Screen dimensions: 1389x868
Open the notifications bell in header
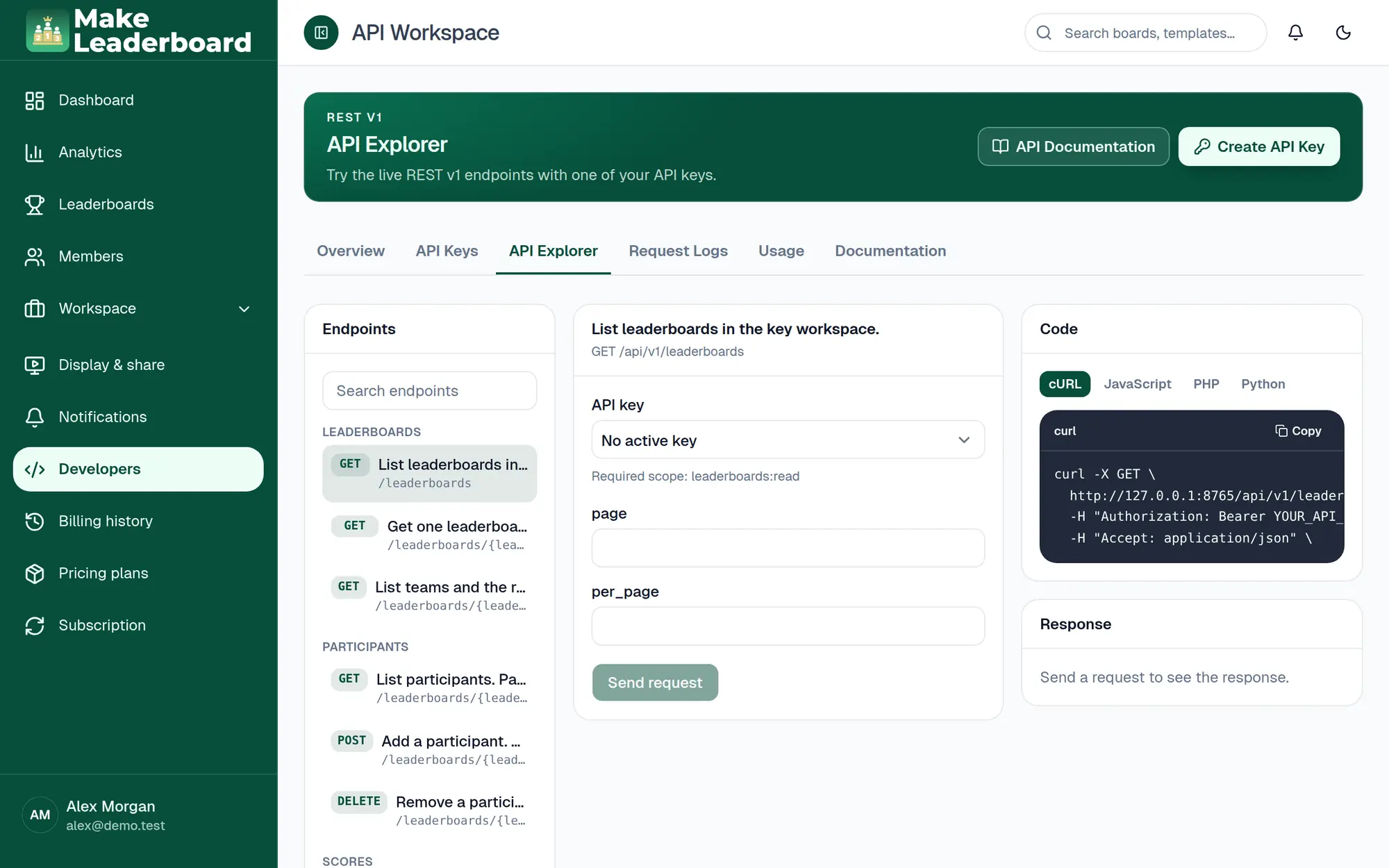1295,33
